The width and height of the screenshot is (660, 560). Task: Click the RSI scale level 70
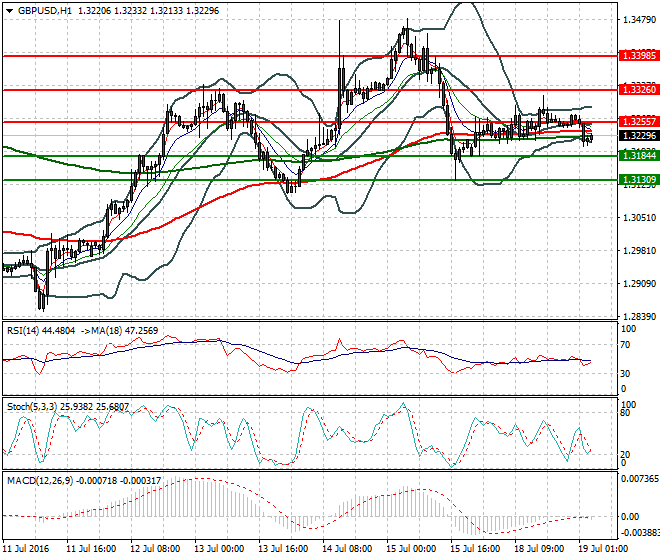625,345
